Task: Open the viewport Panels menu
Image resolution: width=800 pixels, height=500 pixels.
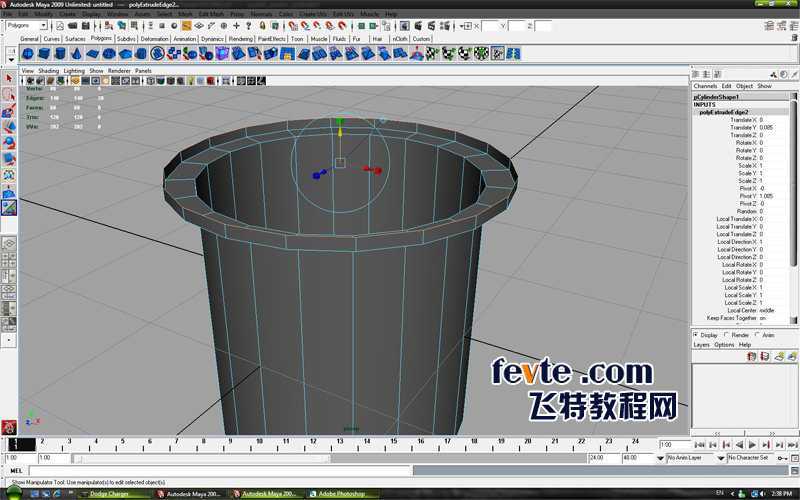Action: 143,71
